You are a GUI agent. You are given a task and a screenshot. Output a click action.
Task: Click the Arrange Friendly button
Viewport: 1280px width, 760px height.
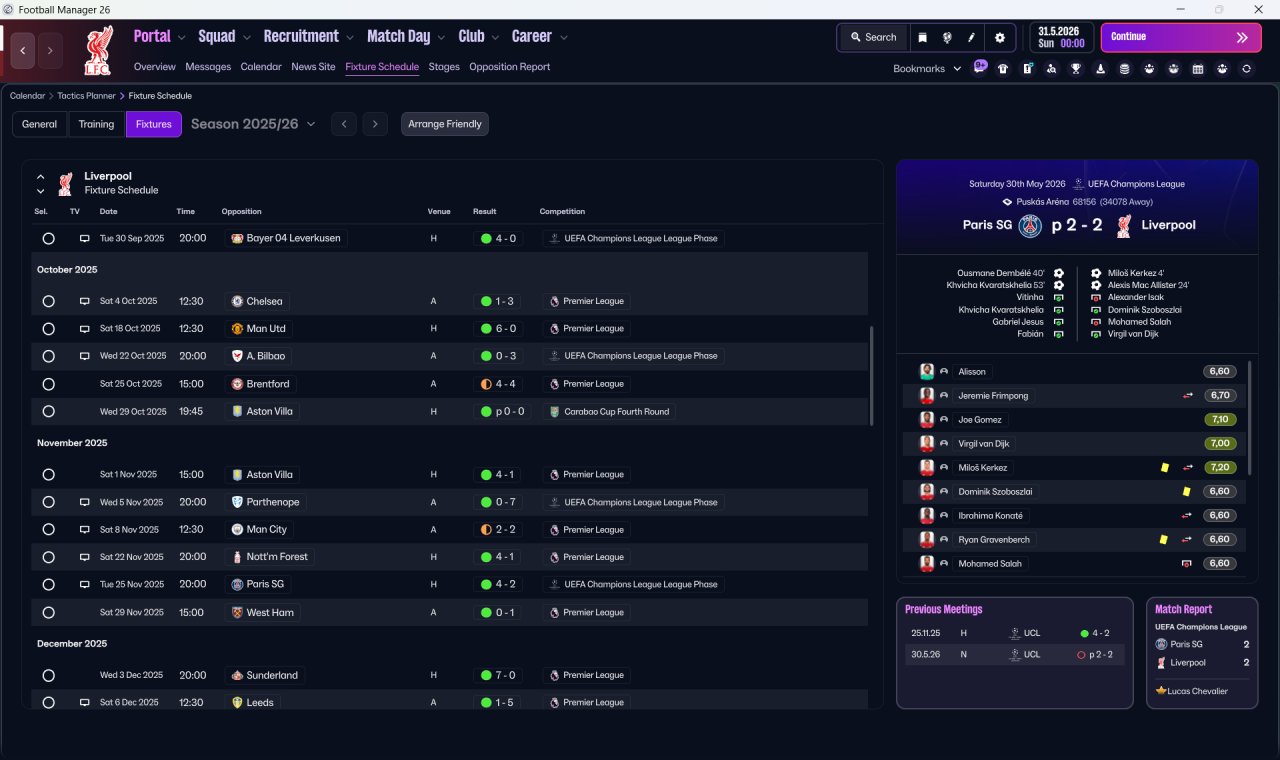(445, 124)
